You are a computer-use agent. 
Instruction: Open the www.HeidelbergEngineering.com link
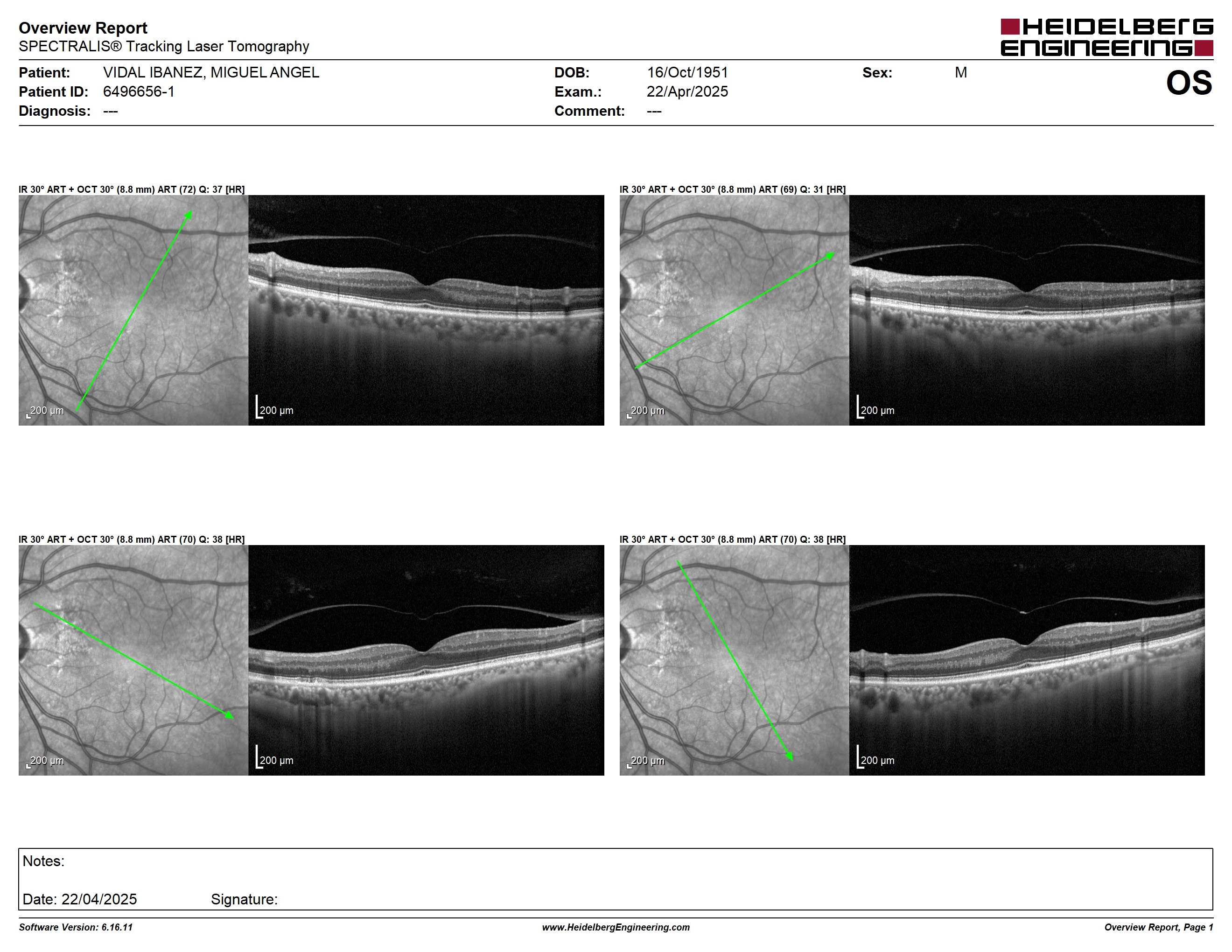coord(616,927)
